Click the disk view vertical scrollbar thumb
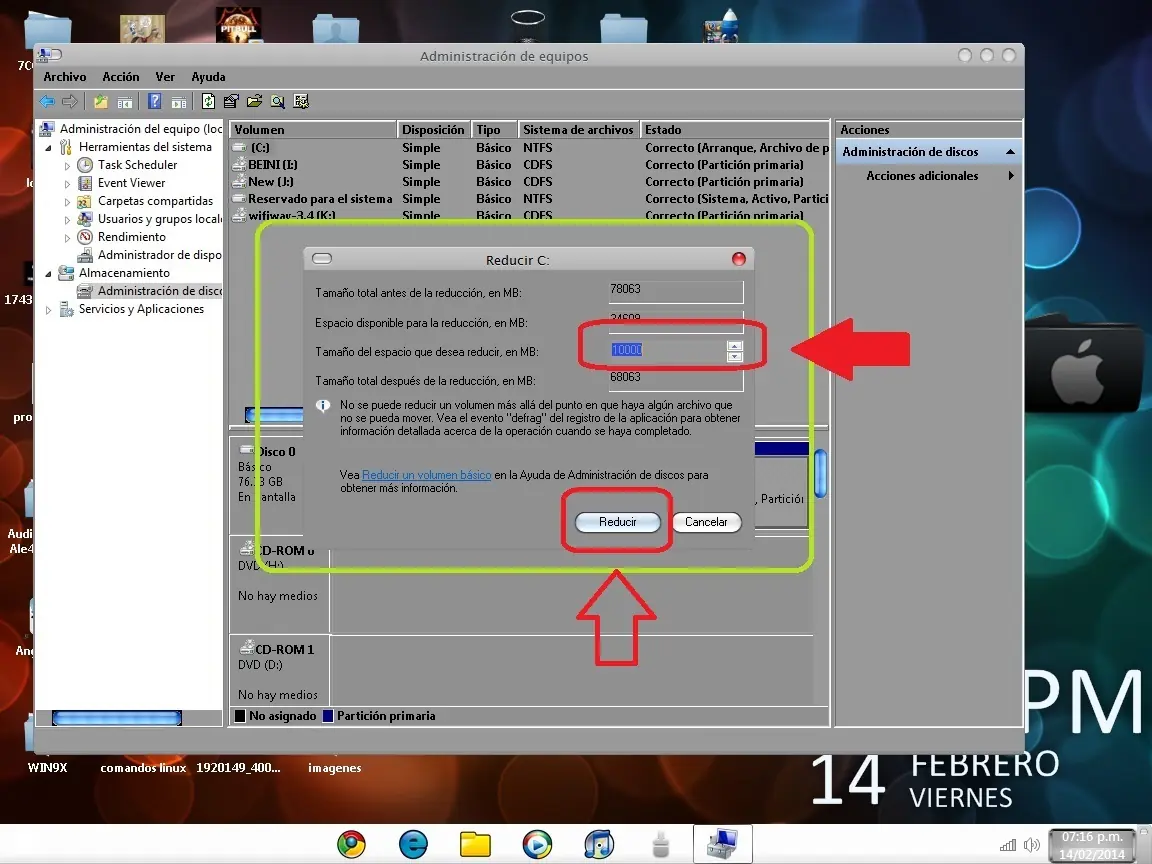1152x864 pixels. (x=821, y=474)
